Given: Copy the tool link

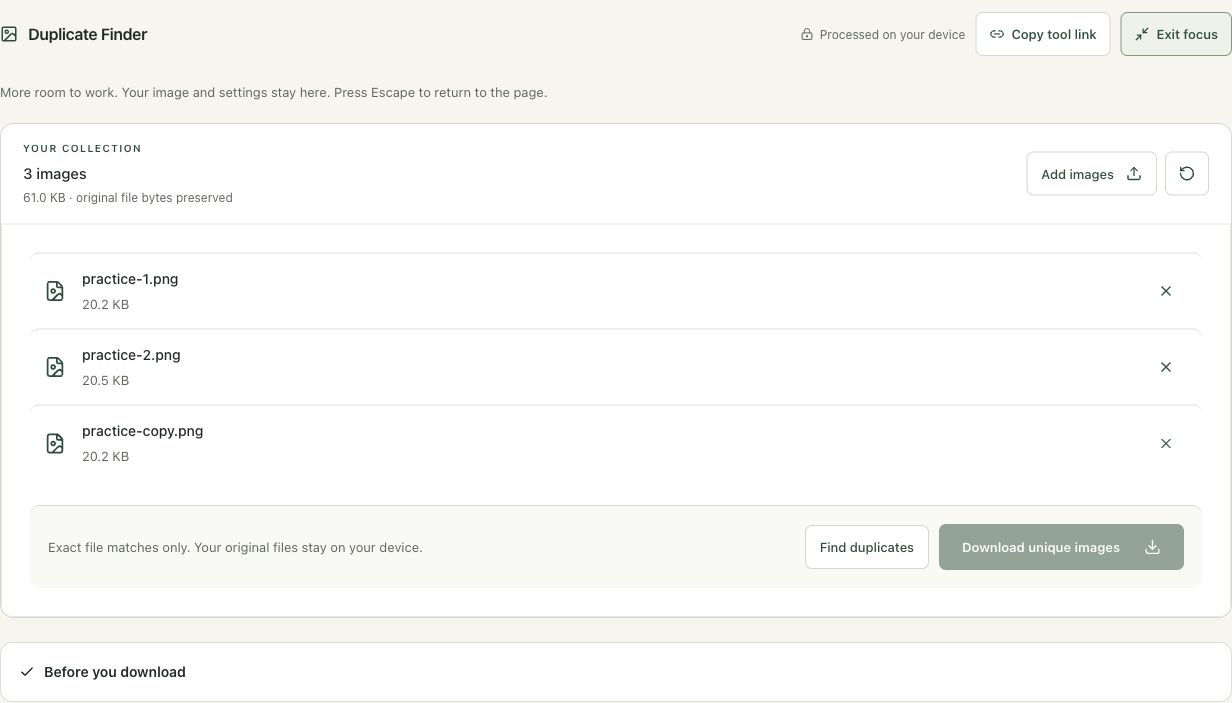Looking at the screenshot, I should pyautogui.click(x=1043, y=34).
